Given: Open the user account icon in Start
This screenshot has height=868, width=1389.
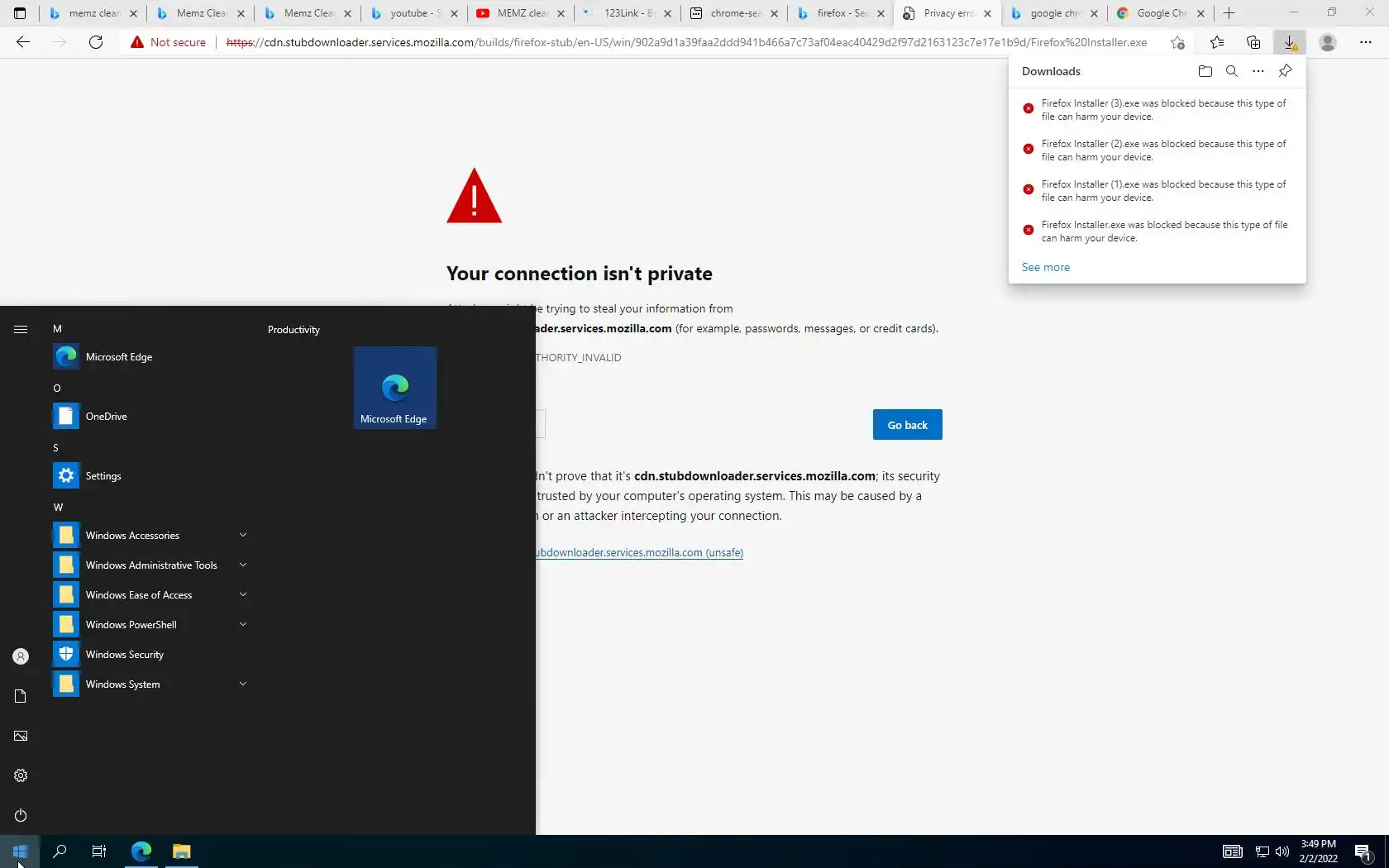Looking at the screenshot, I should pyautogui.click(x=21, y=656).
